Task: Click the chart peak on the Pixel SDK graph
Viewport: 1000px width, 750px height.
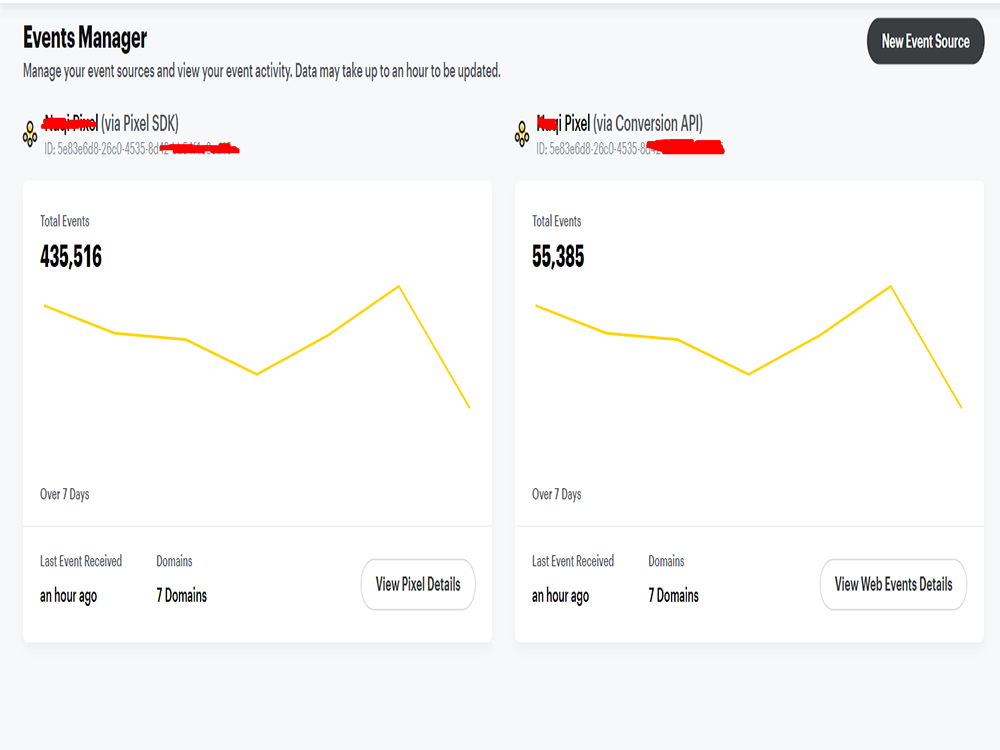Action: pos(397,286)
